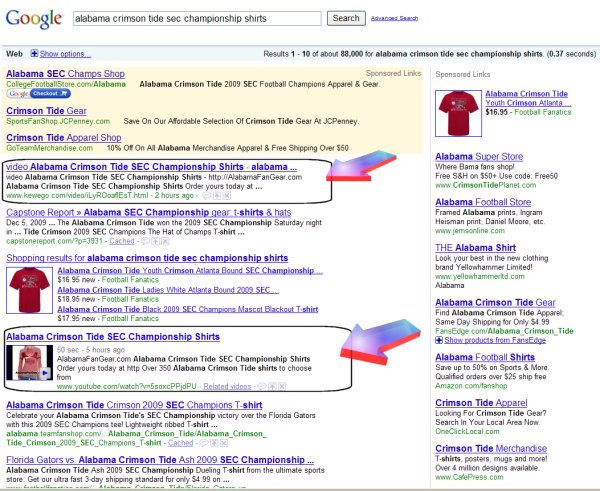
Task: Promote the kewego.com video result
Action: coord(217,196)
